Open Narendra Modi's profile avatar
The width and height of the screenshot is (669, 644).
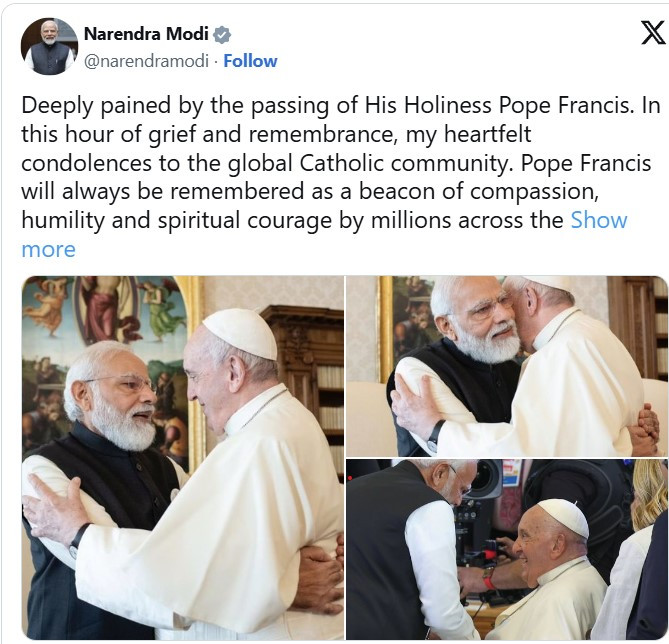coord(49,46)
